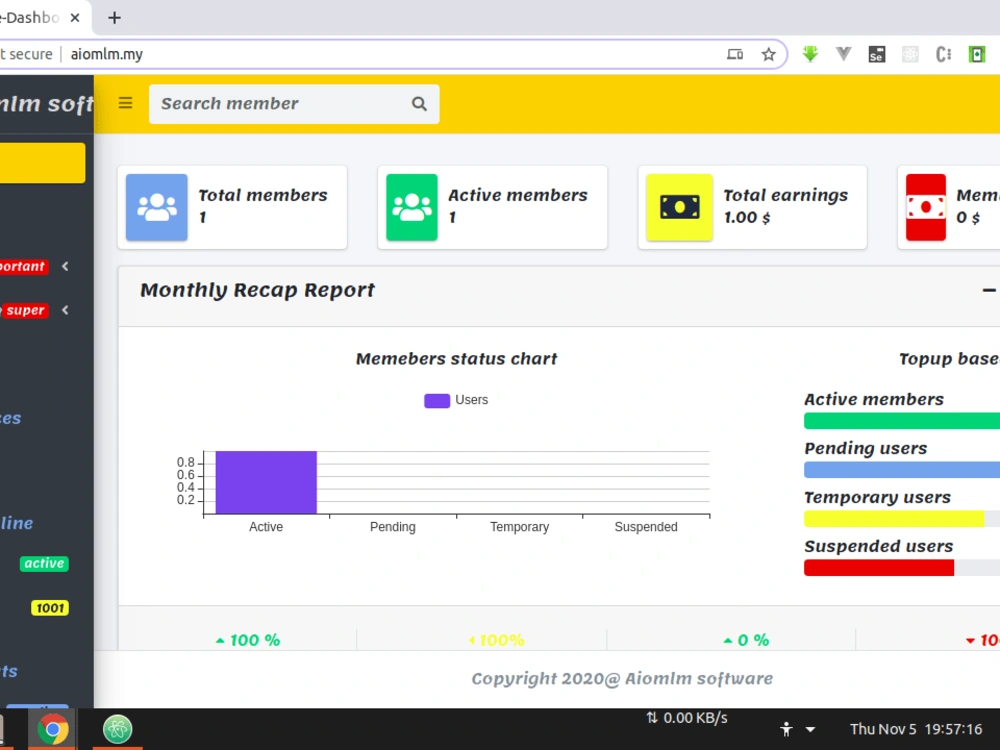Click the Active members card label
Screen dimensions: 1000x750
[518, 195]
